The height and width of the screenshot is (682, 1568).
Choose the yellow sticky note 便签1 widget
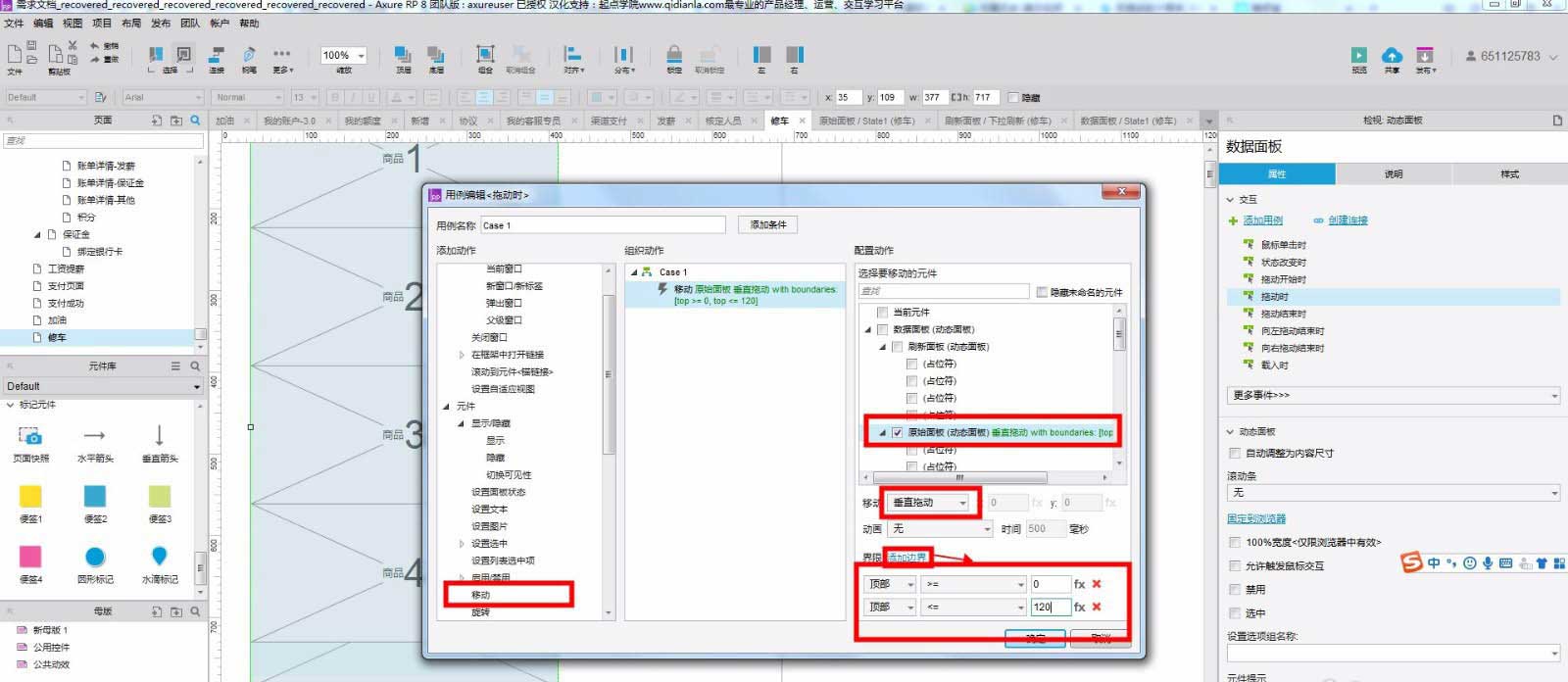coord(30,496)
